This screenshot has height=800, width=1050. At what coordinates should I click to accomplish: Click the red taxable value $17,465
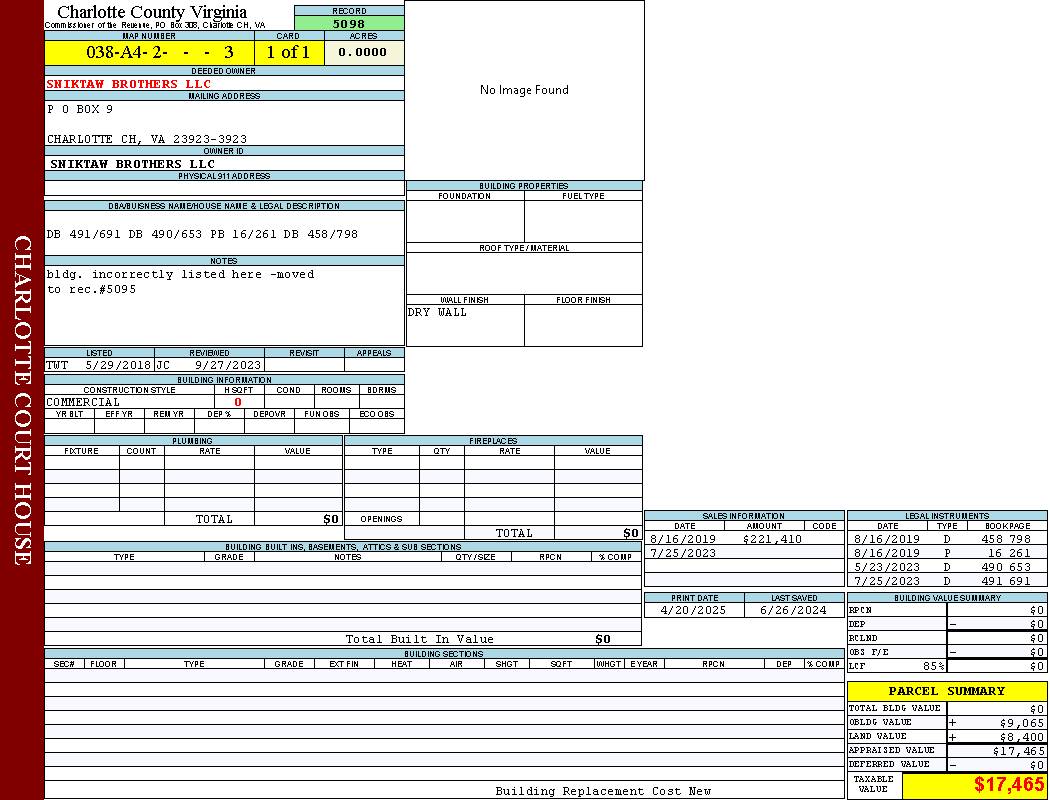[x=1008, y=784]
